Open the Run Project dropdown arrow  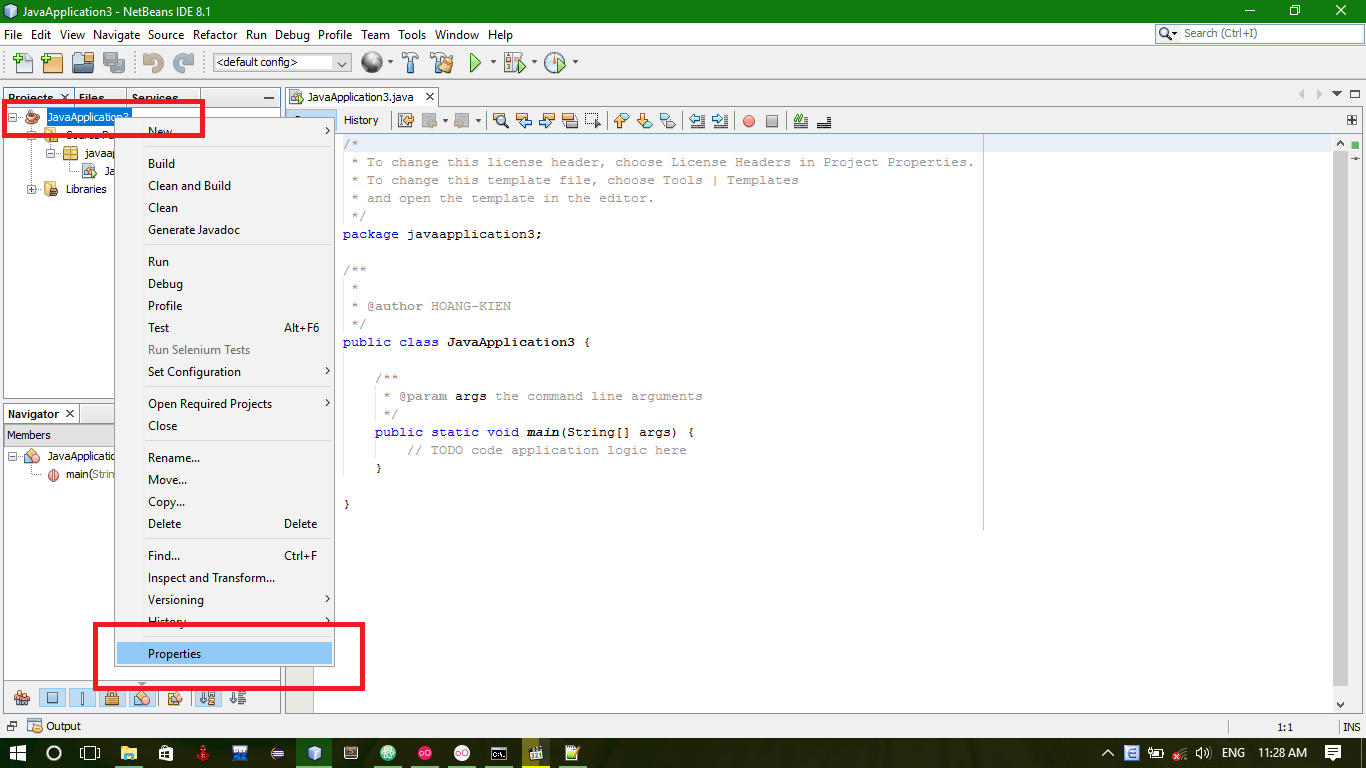[x=493, y=63]
